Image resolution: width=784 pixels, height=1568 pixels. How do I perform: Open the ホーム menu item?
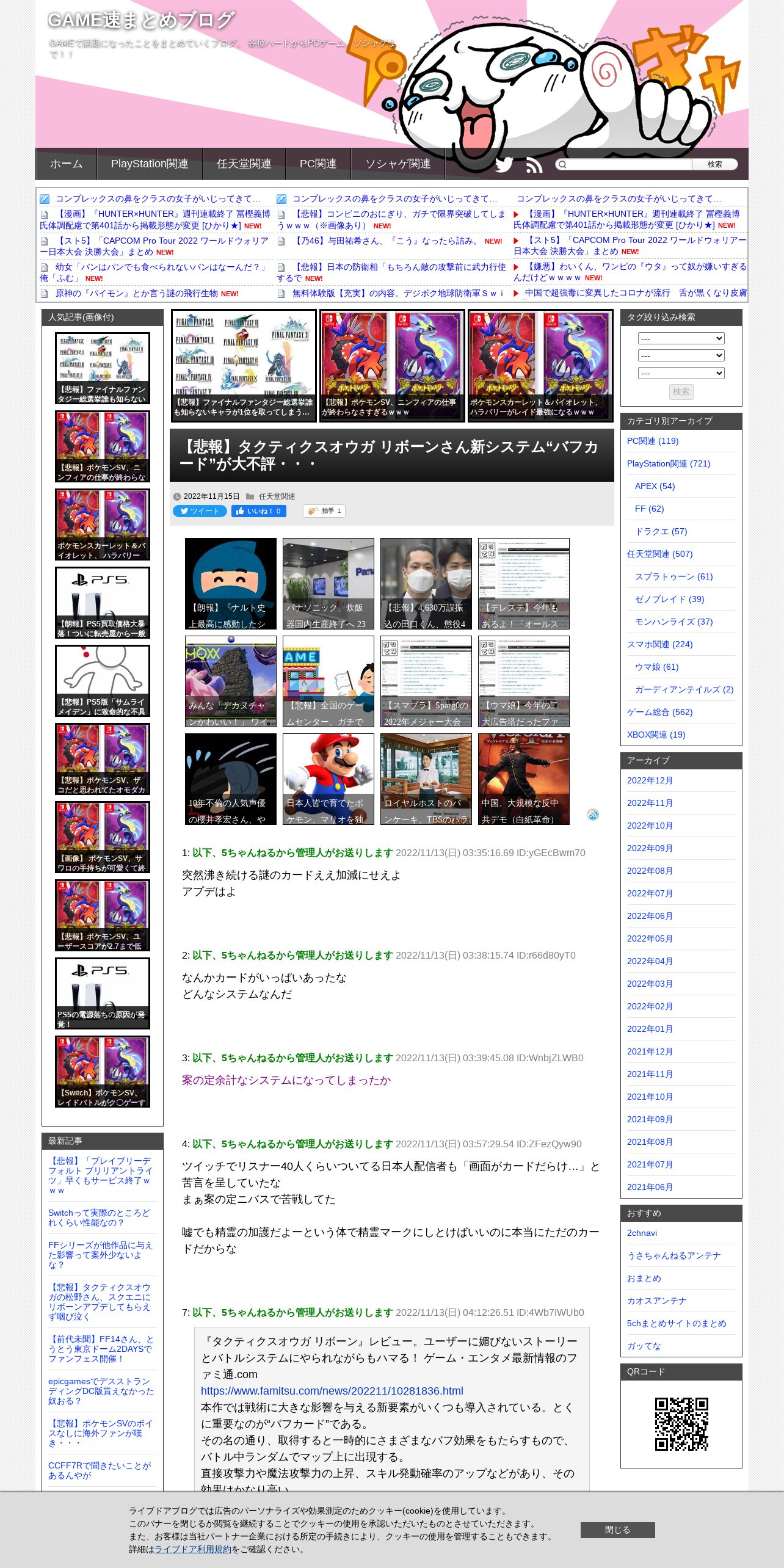click(66, 164)
